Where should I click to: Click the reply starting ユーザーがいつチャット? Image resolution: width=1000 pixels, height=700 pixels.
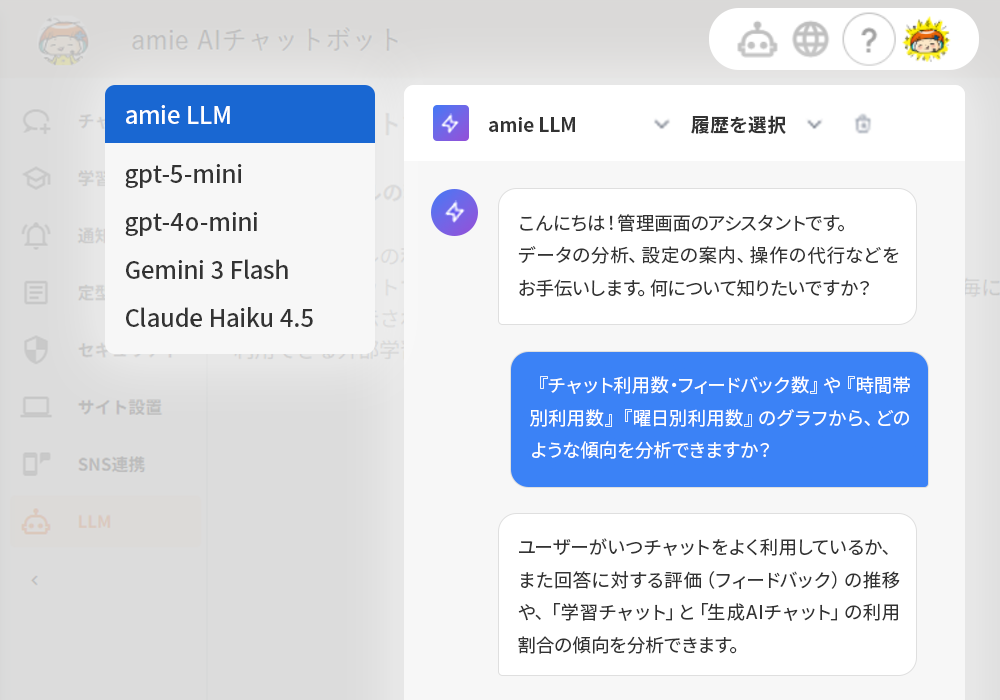point(707,594)
